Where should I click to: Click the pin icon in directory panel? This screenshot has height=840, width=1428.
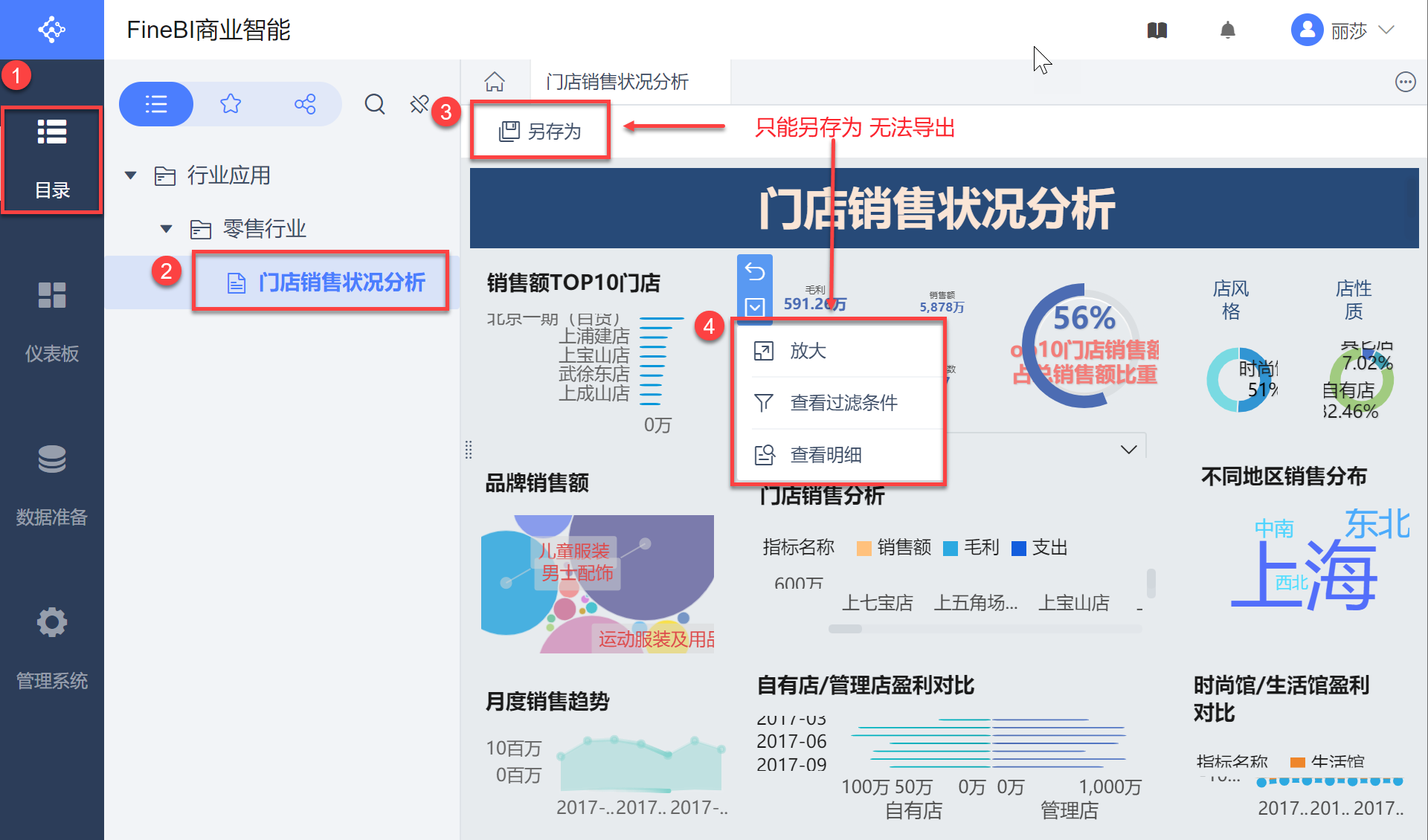(x=419, y=104)
